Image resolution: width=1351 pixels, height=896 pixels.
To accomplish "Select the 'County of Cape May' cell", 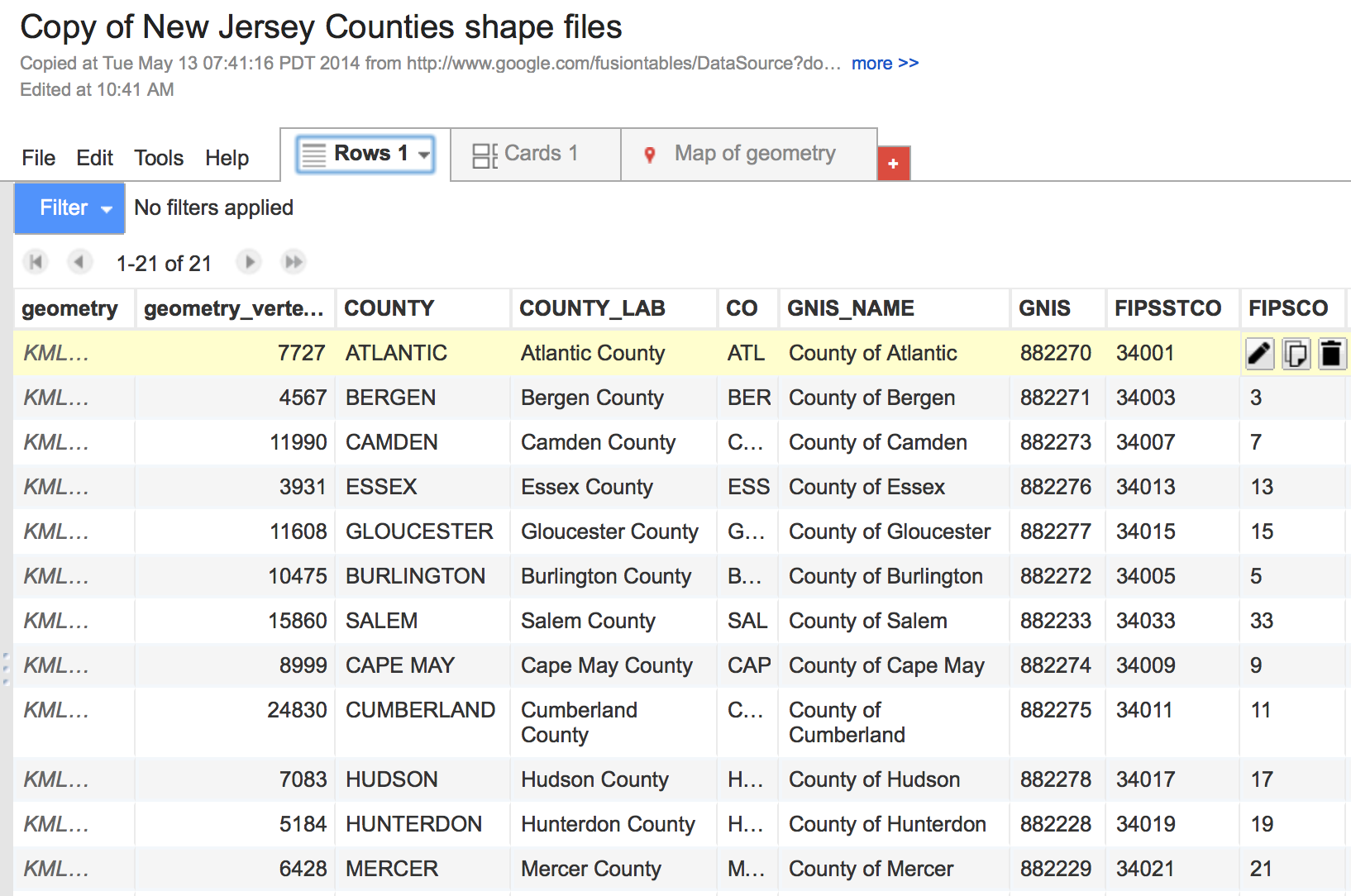I will click(893, 665).
